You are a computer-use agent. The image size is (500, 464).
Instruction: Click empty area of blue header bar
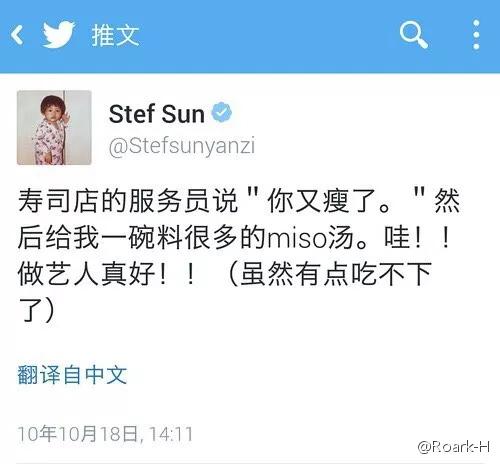pyautogui.click(x=267, y=35)
